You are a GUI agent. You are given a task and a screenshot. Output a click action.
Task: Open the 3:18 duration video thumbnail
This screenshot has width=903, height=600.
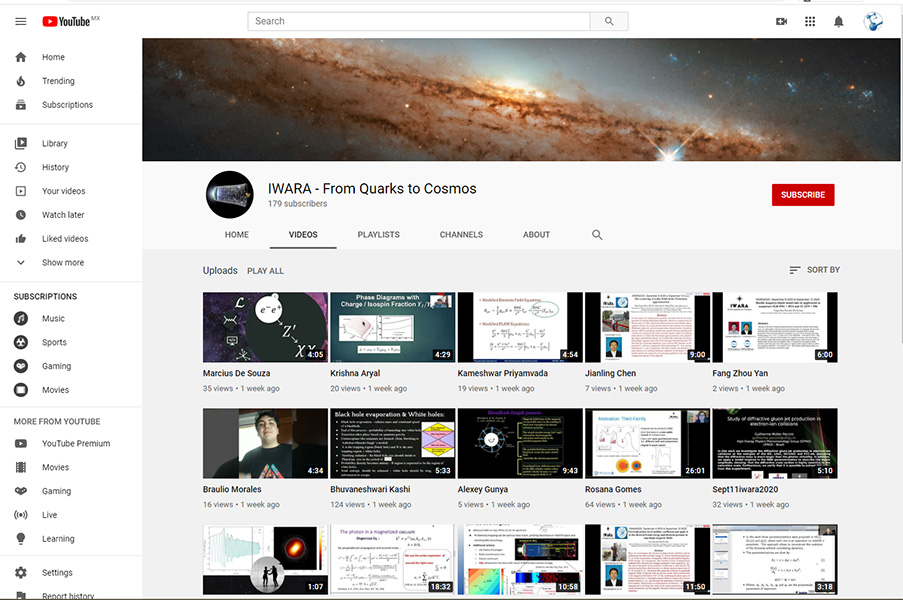tap(775, 559)
